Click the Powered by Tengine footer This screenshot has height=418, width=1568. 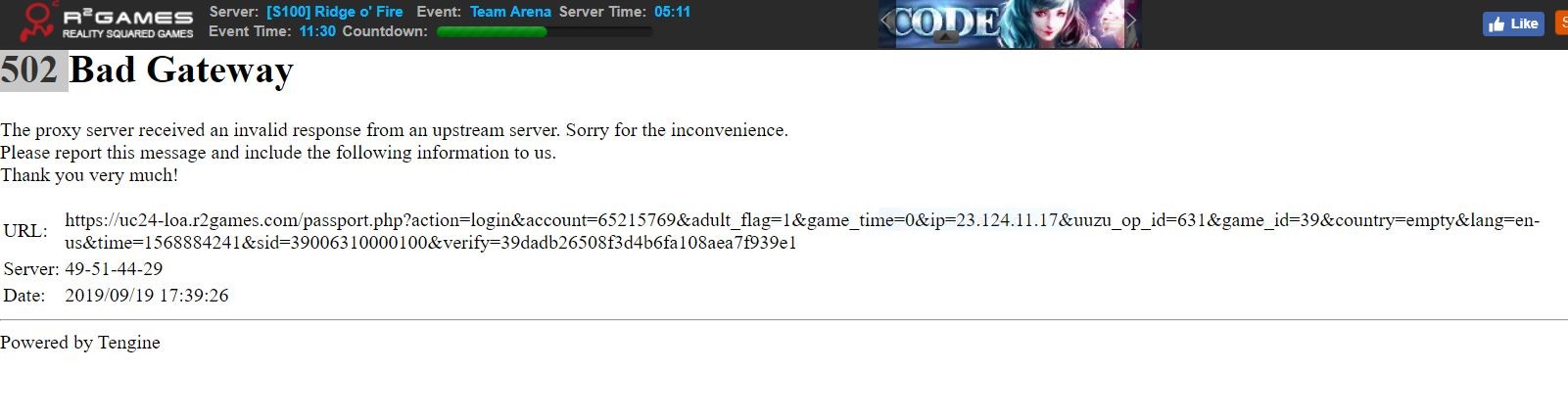pos(80,343)
